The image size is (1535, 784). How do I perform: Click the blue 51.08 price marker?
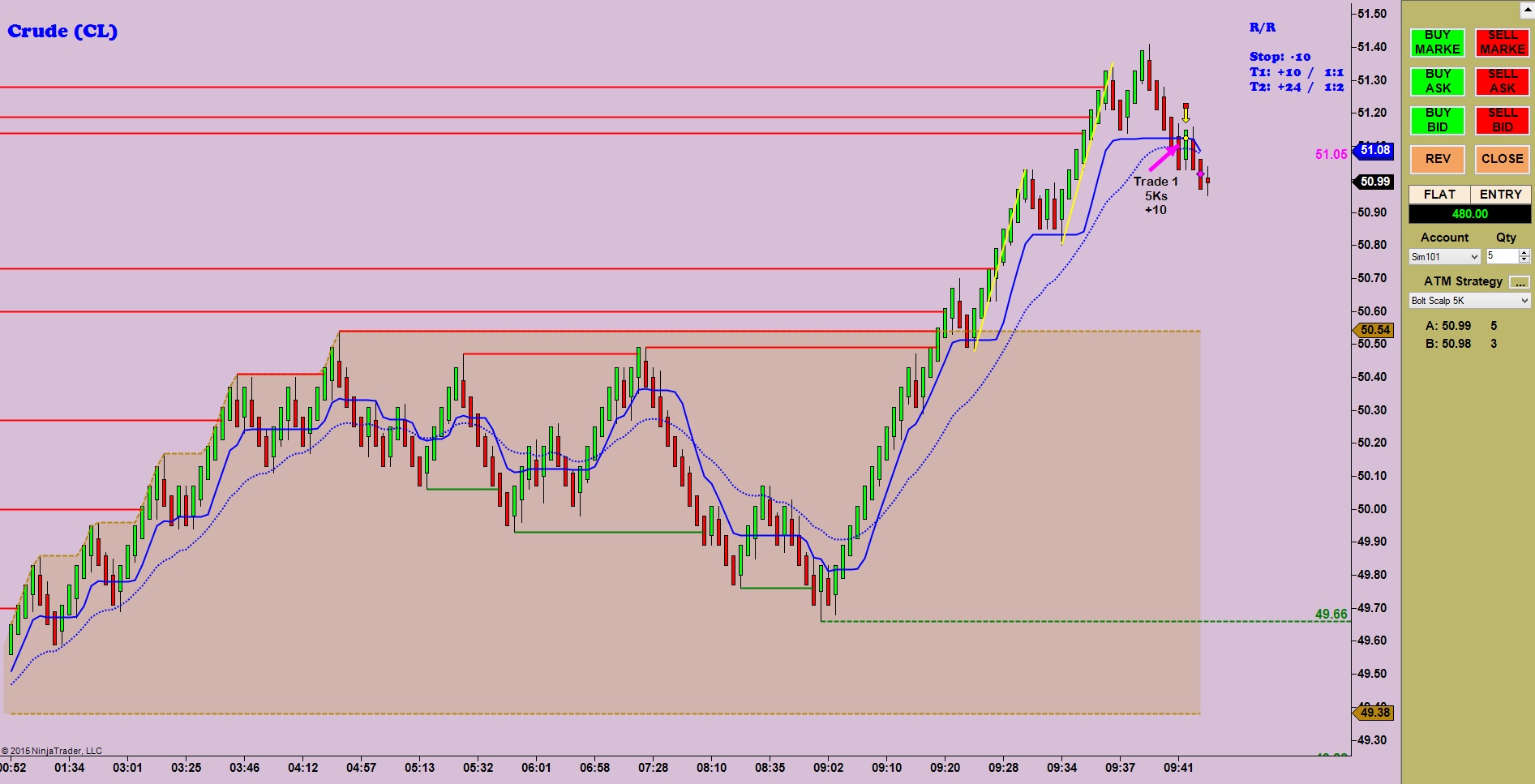click(1374, 150)
